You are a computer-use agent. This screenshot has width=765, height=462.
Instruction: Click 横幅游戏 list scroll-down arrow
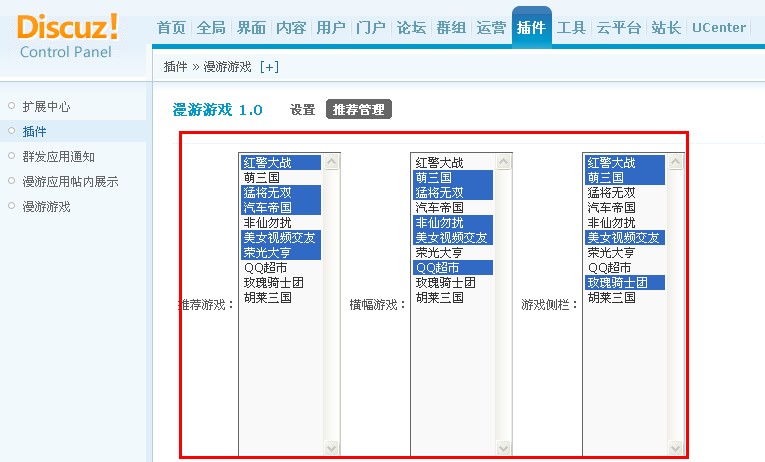point(504,447)
